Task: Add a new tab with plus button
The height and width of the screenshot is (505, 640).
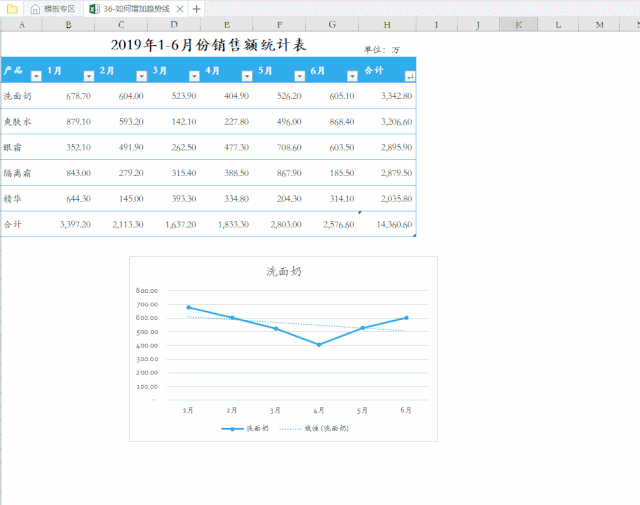Action: click(x=197, y=9)
